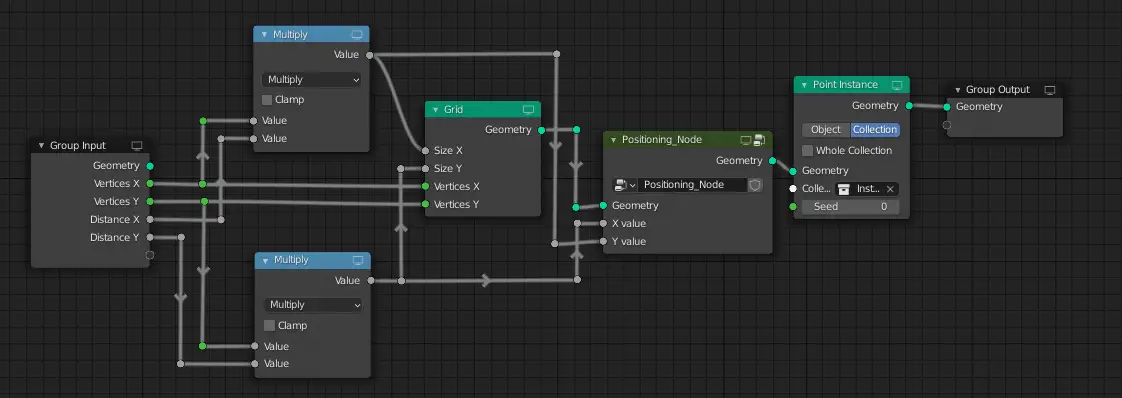The image size is (1122, 398).
Task: Click Grid node Vertices X input socket
Action: click(426, 186)
